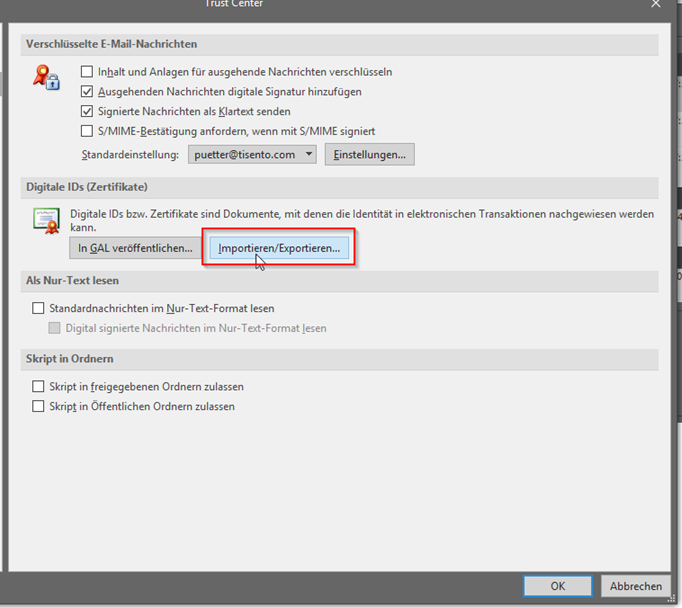This screenshot has width=682, height=608.
Task: Click the Digitale IDs description text
Action: pos(362,220)
